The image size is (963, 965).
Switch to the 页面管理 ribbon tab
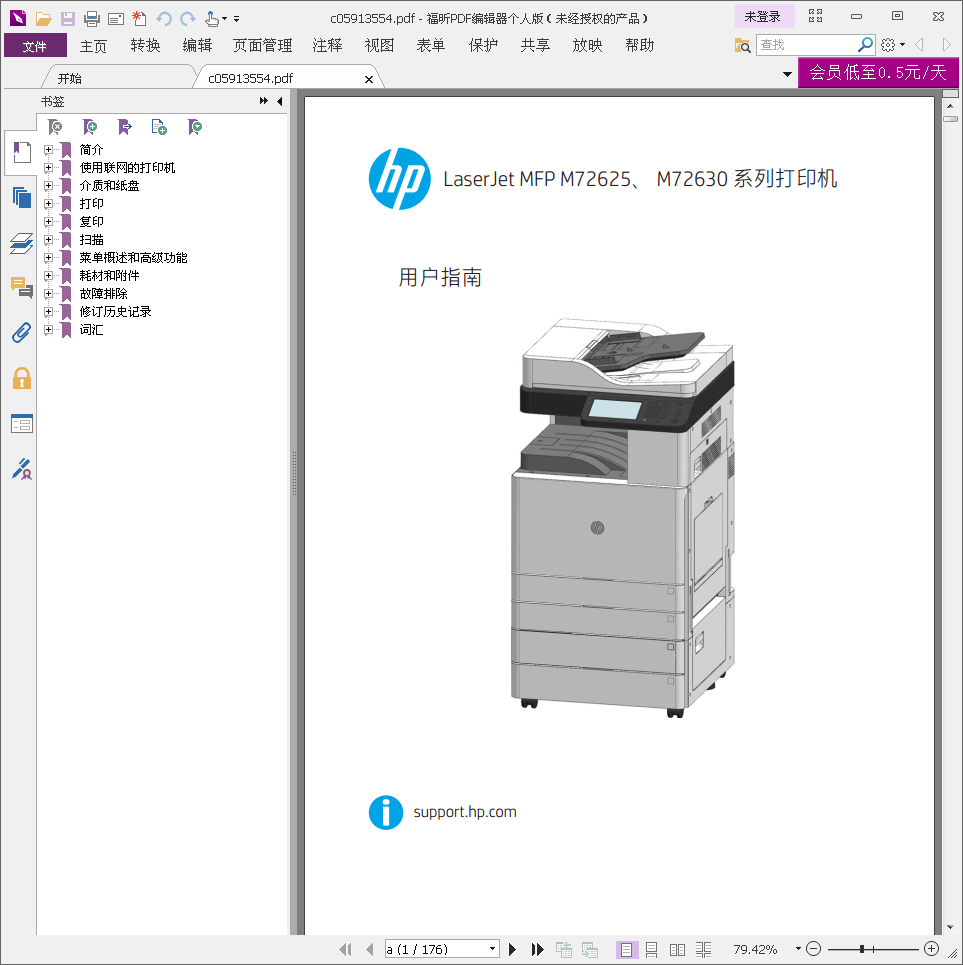click(x=263, y=46)
